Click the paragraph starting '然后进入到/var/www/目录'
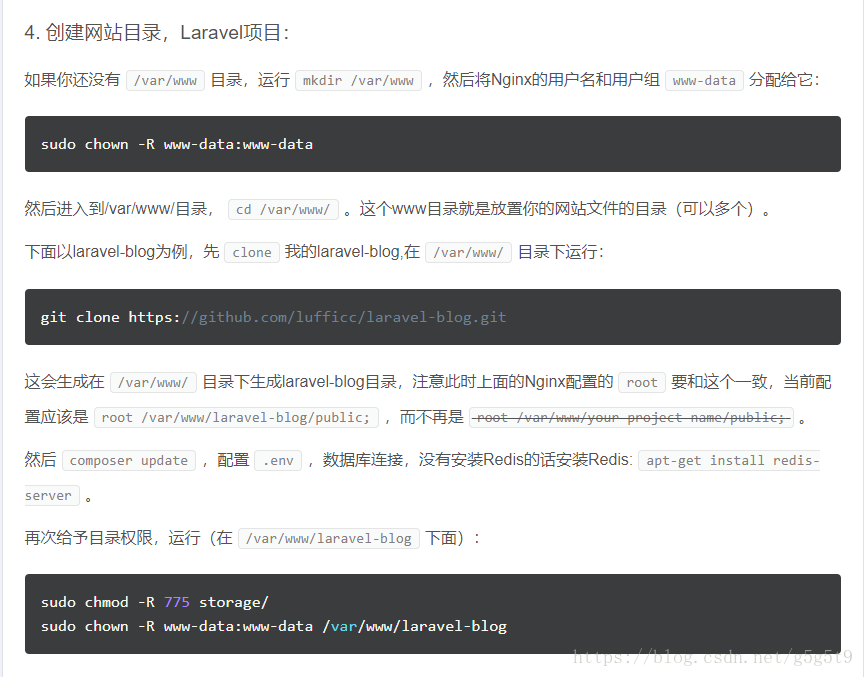This screenshot has height=677, width=864. coord(398,209)
